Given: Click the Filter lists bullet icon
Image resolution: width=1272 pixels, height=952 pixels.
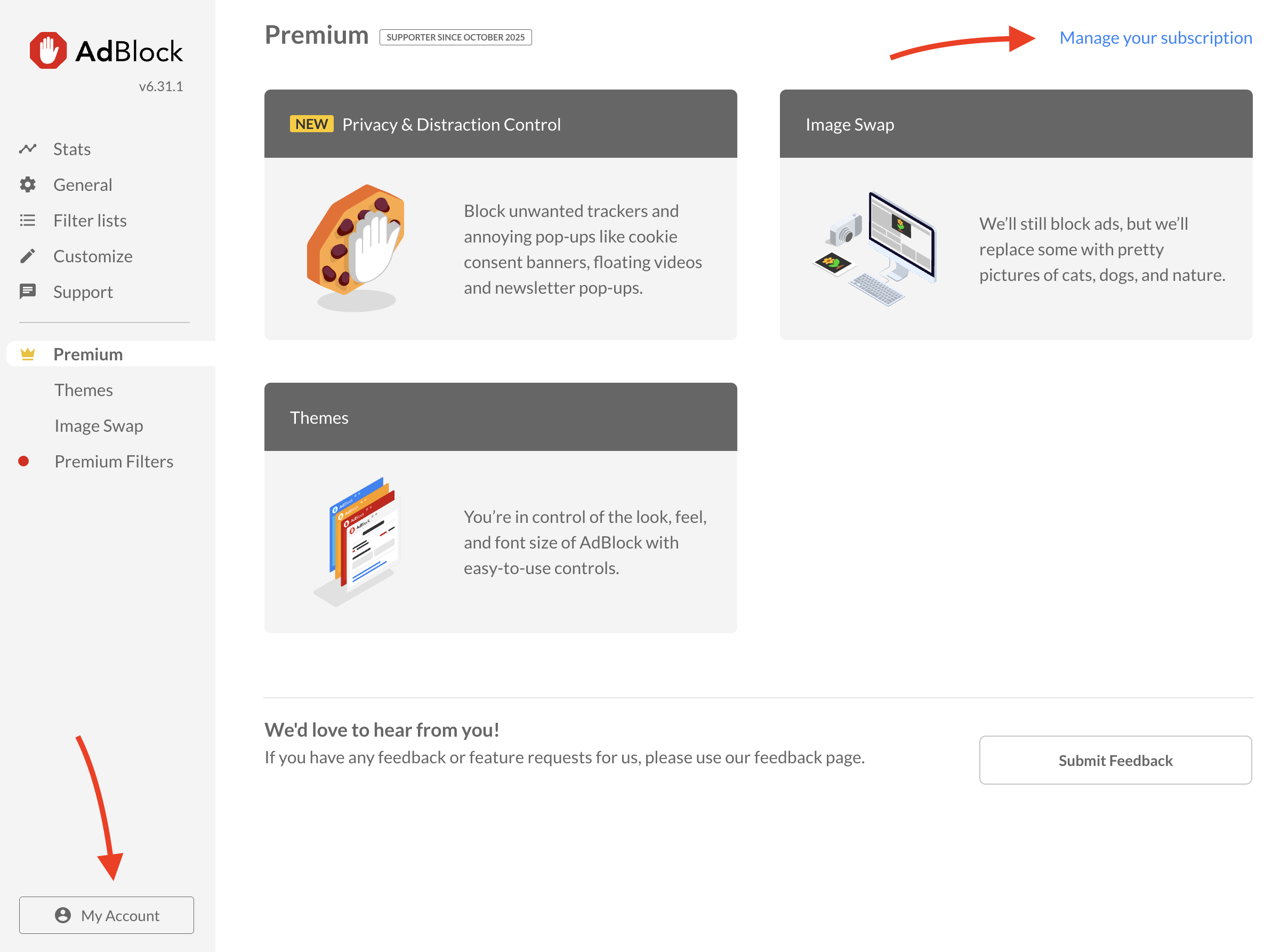Looking at the screenshot, I should click(28, 220).
